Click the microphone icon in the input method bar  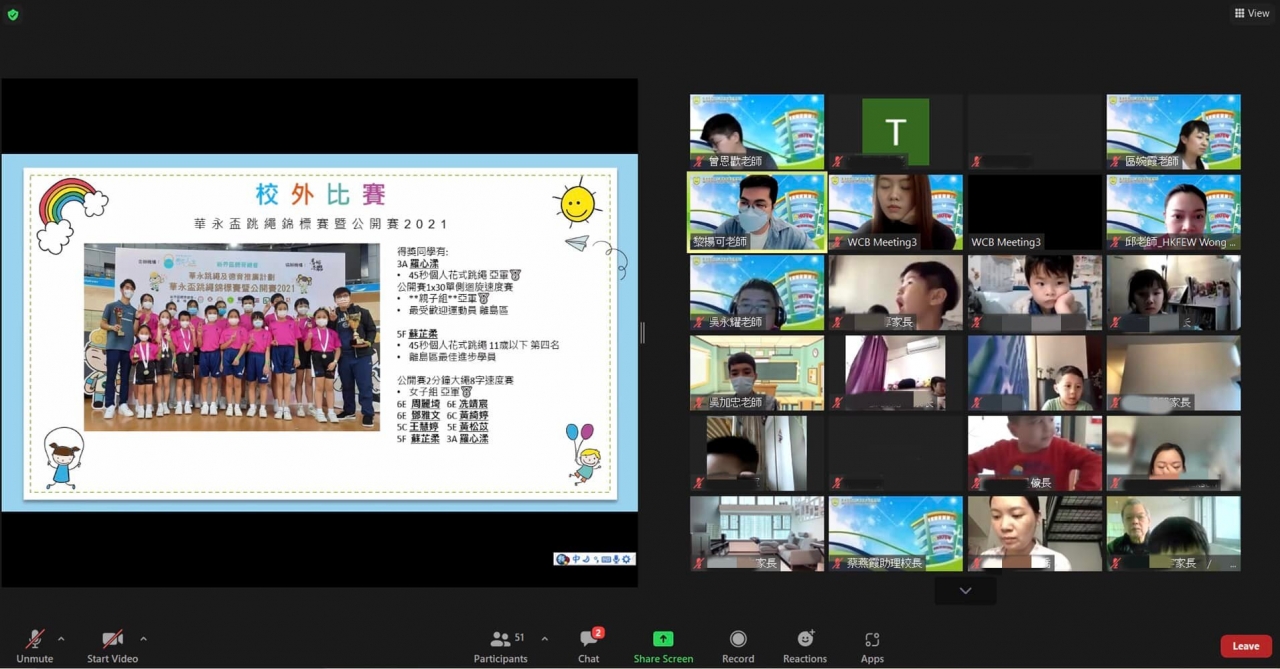(616, 559)
